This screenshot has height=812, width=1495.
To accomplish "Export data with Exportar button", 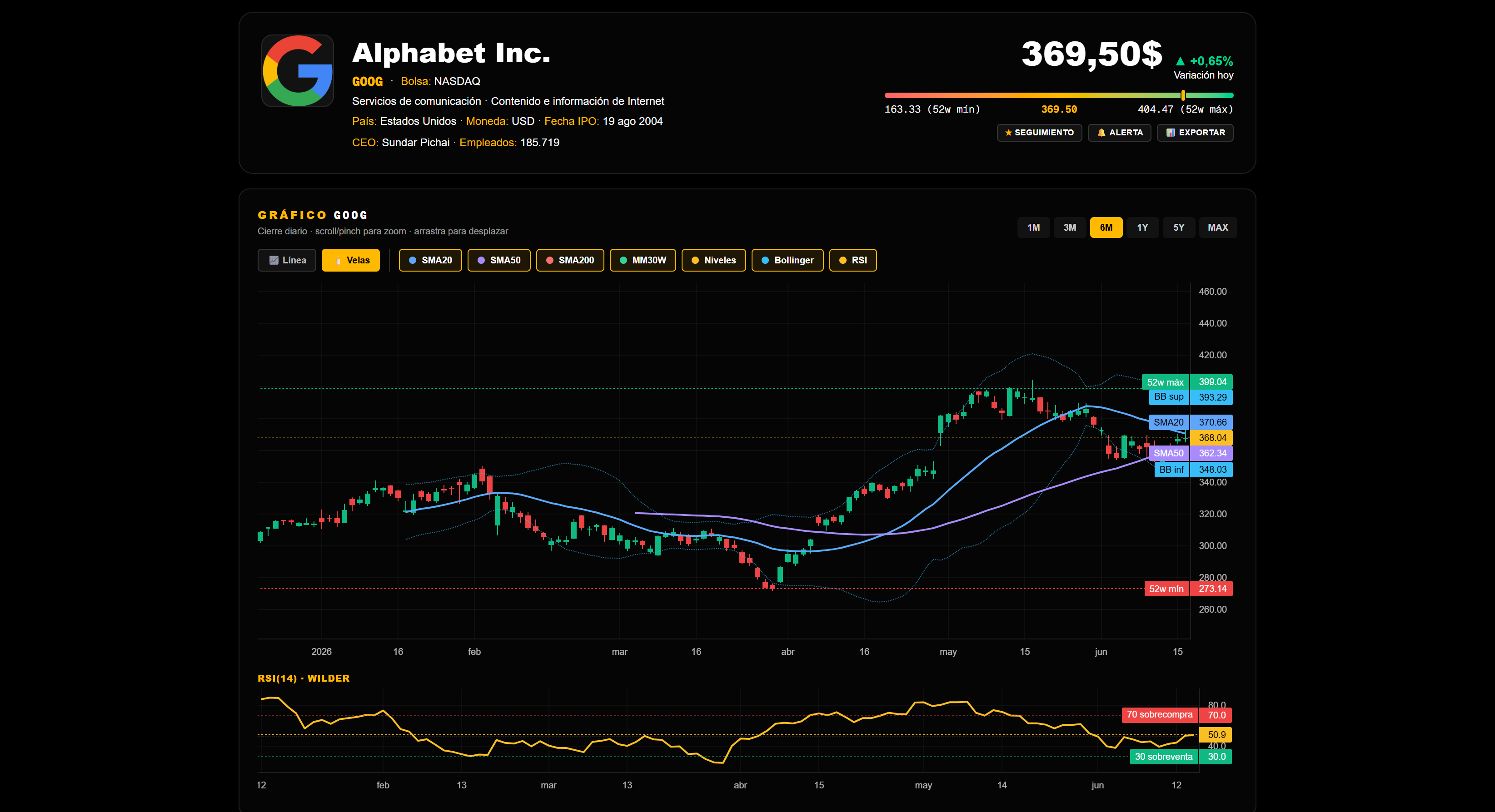I will tap(1195, 133).
